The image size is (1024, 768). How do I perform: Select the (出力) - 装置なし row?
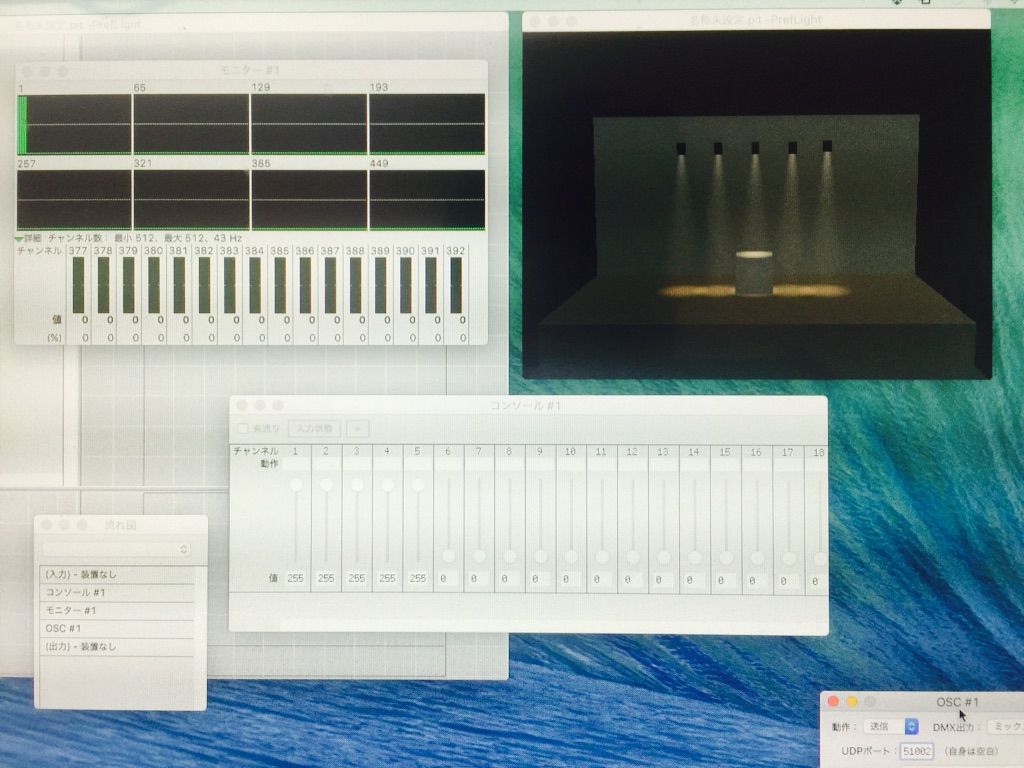(117, 647)
